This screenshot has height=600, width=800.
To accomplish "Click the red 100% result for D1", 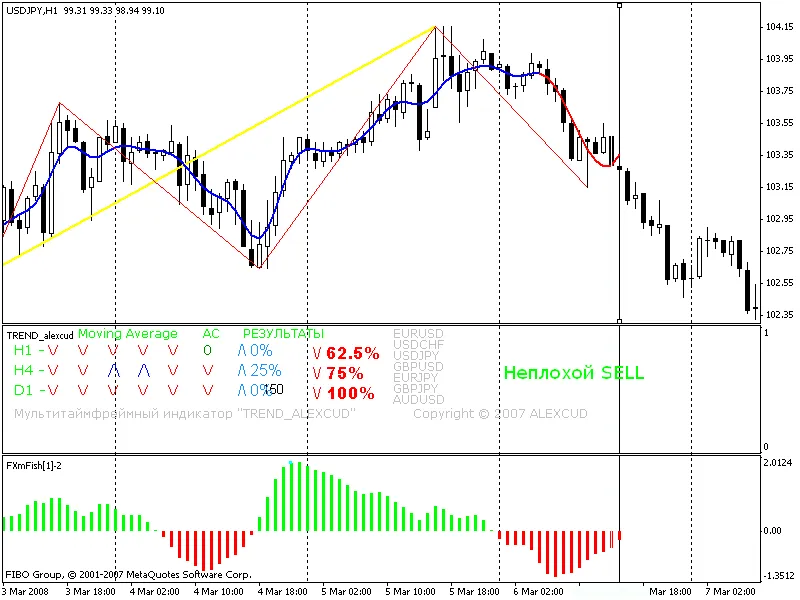I will pyautogui.click(x=349, y=393).
